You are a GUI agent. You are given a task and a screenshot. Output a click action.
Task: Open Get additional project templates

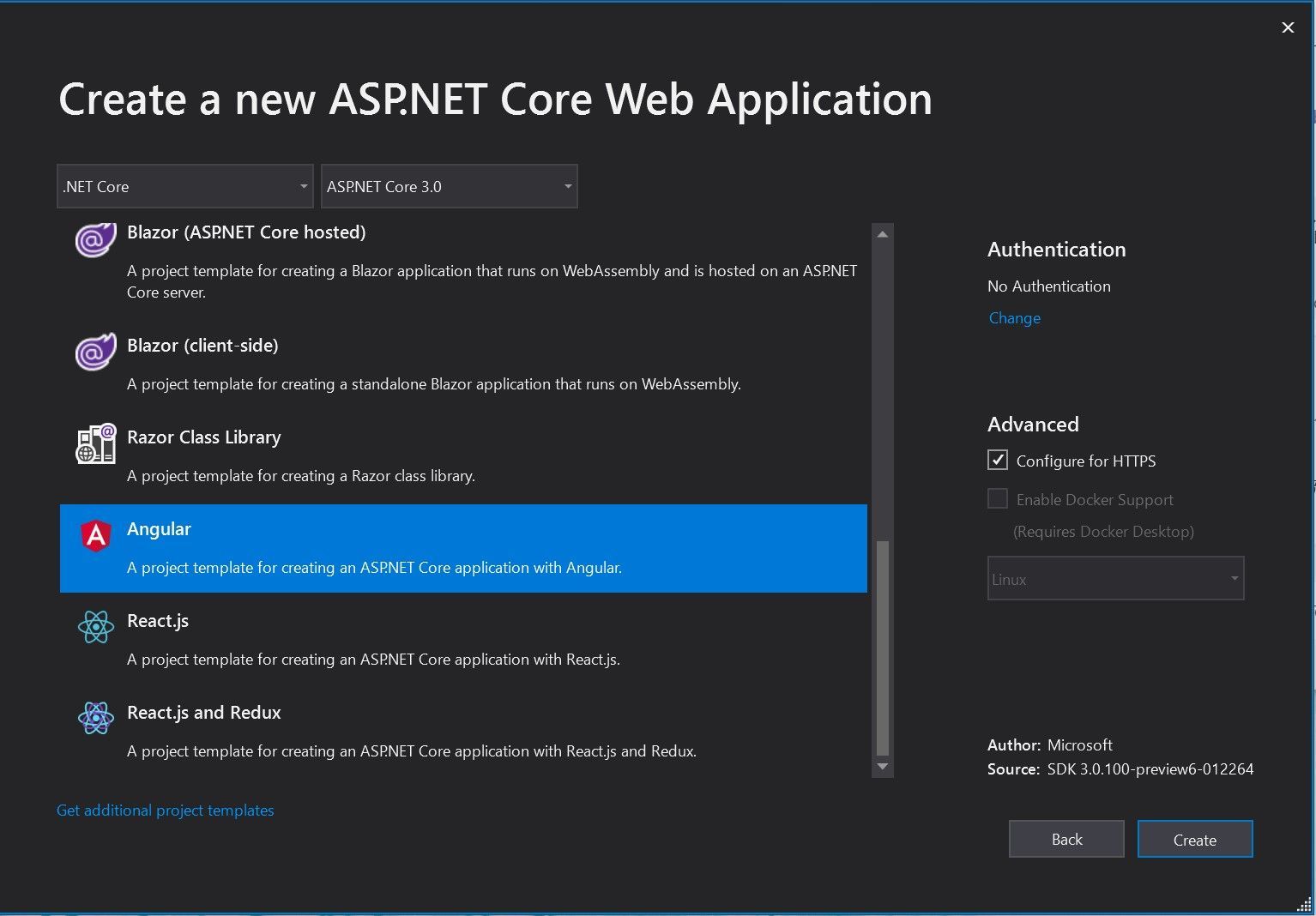point(165,810)
